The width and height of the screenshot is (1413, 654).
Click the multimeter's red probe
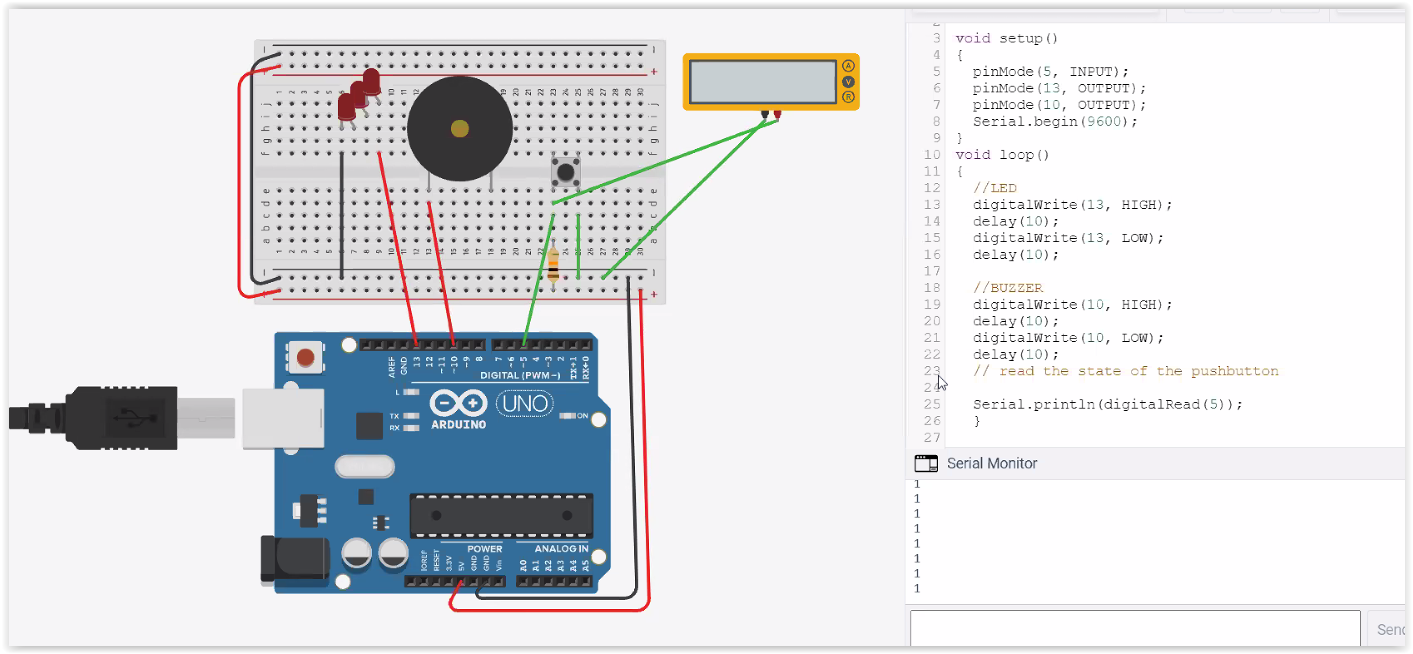coord(778,115)
